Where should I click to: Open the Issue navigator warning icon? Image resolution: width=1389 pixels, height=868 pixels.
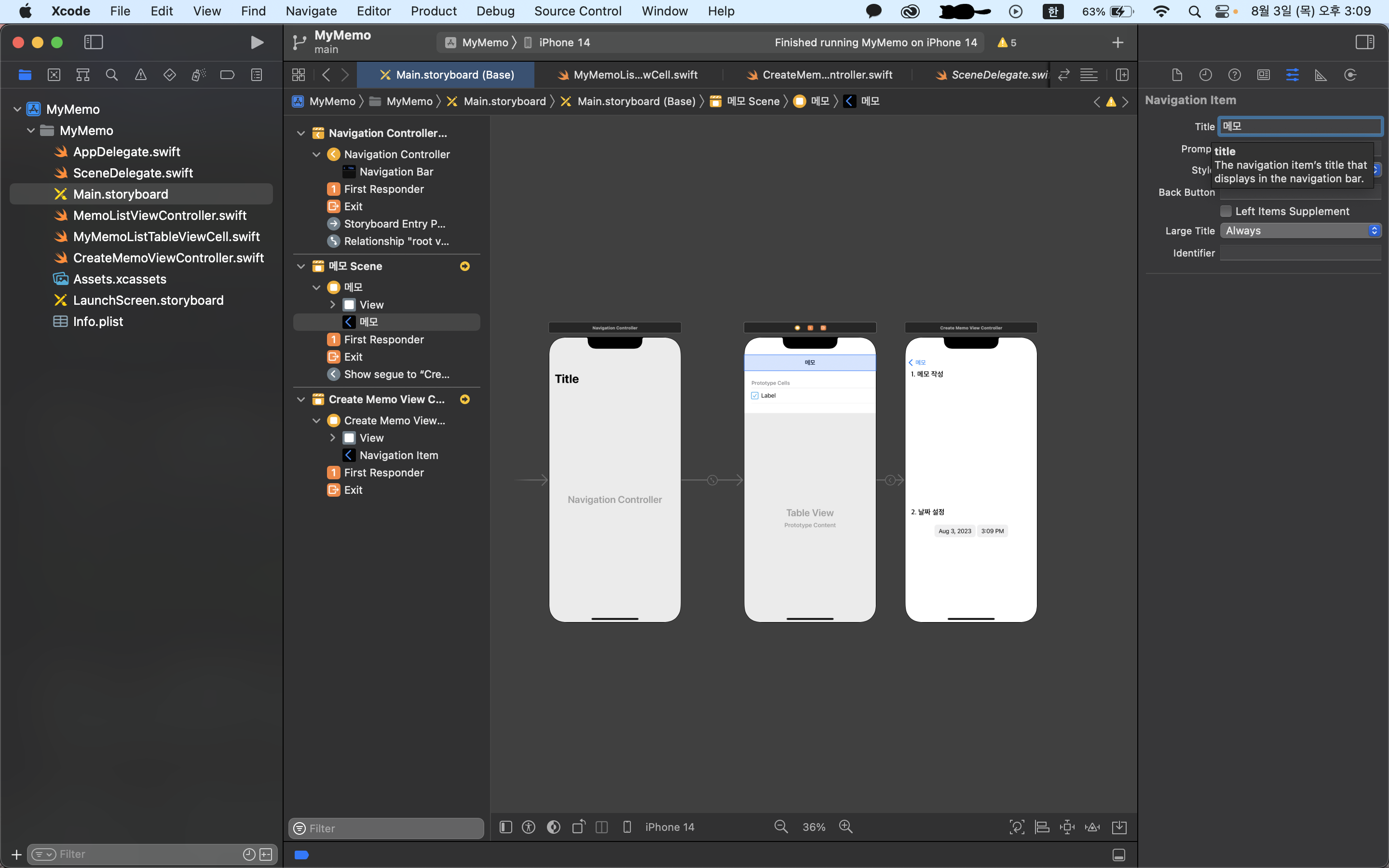coord(141,75)
